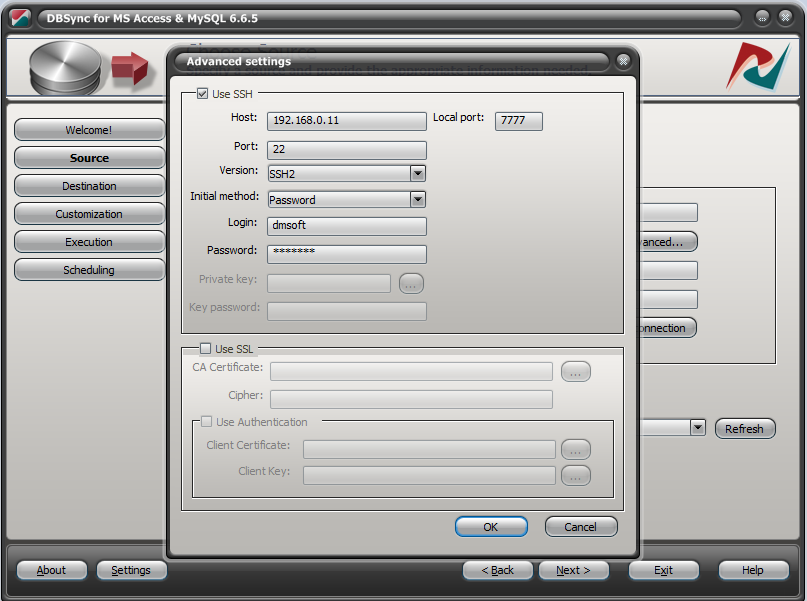This screenshot has height=601, width=807.
Task: Toggle the Use Authentication checkbox
Action: [206, 421]
